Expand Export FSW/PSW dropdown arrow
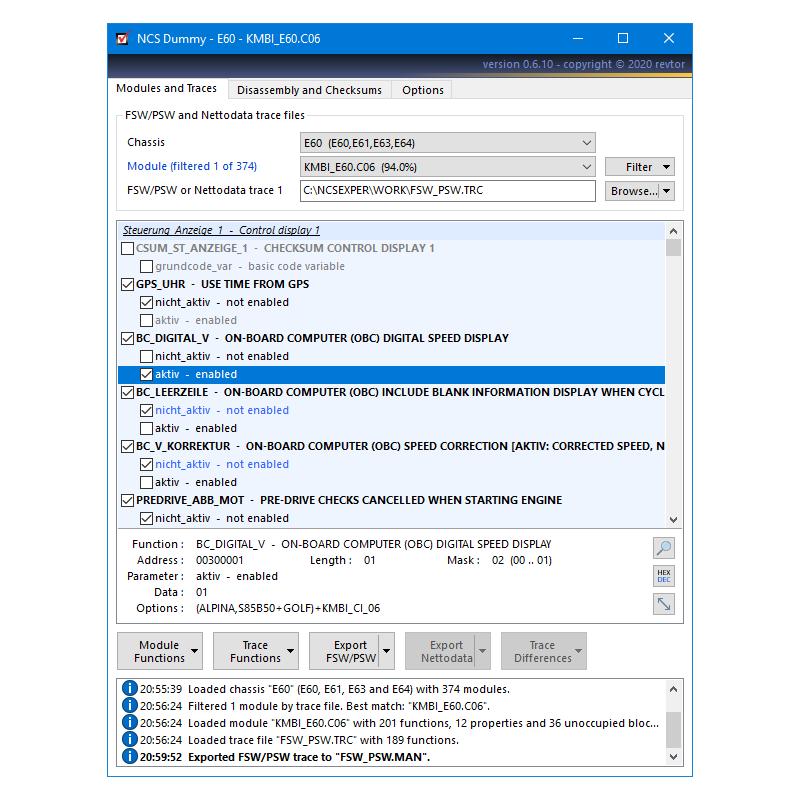 [x=386, y=651]
